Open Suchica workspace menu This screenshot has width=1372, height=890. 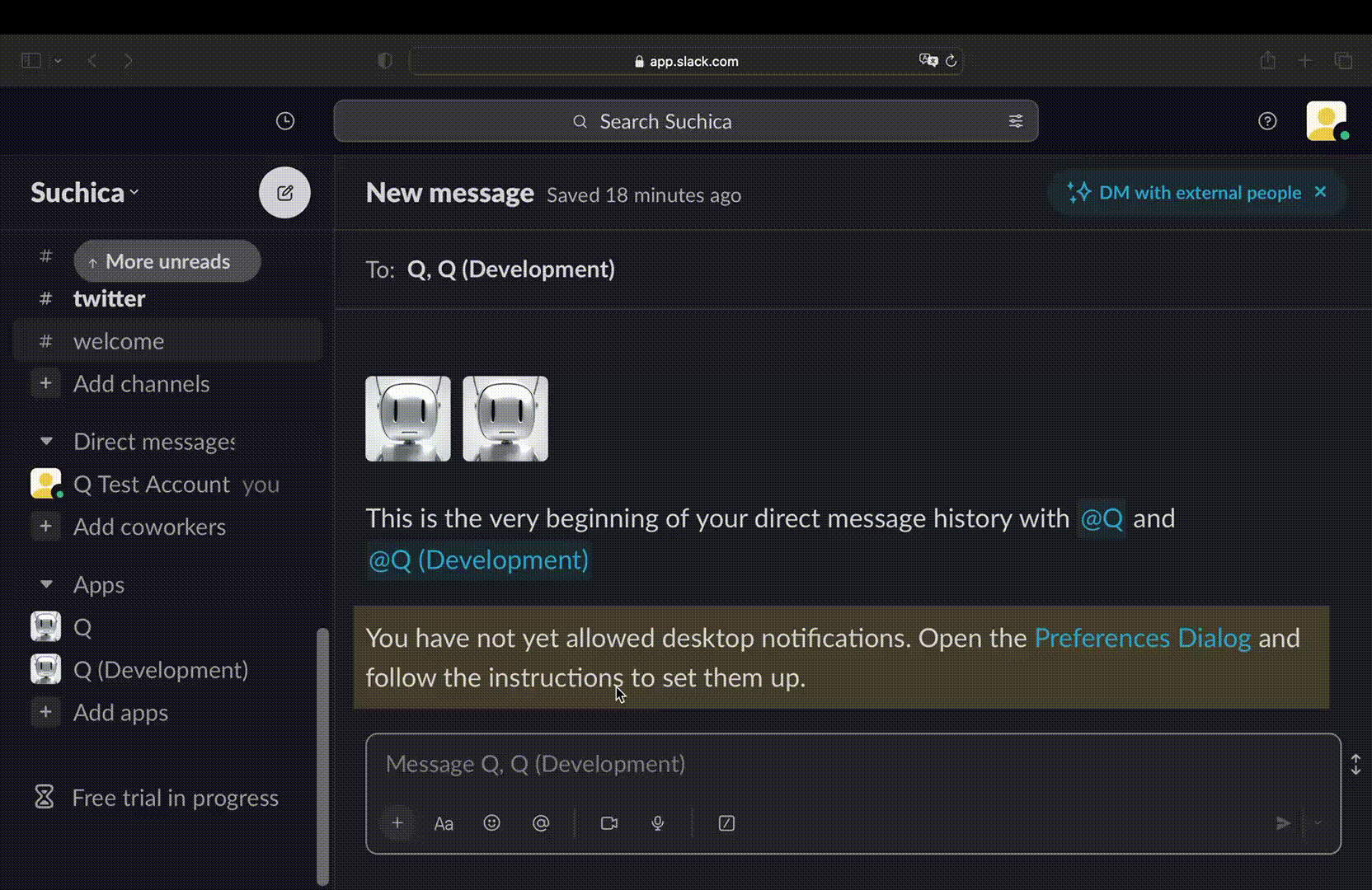(85, 193)
